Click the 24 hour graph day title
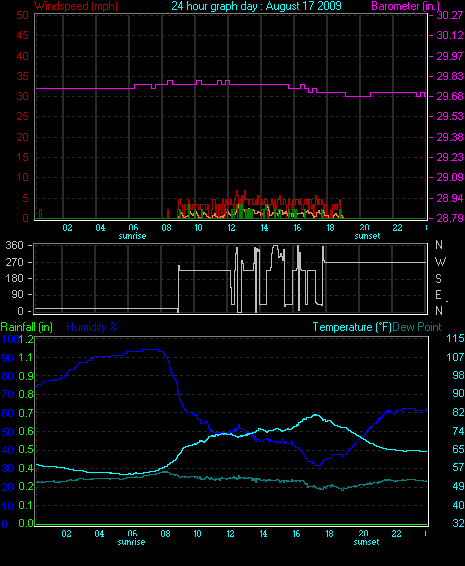The height and width of the screenshot is (566, 465). click(256, 6)
